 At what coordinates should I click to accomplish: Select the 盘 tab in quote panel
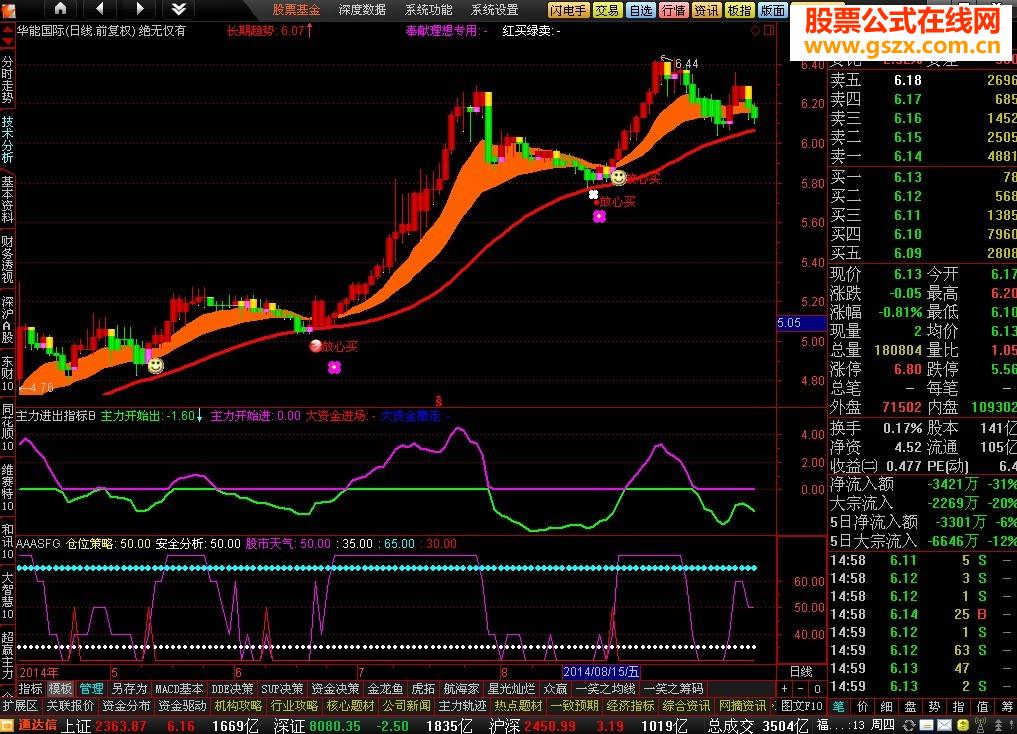click(911, 706)
